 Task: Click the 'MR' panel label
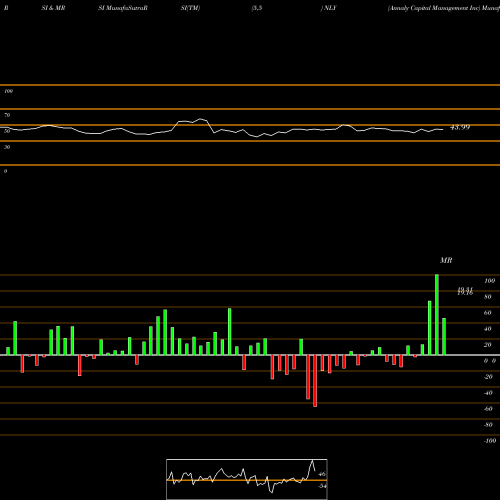tap(446, 260)
